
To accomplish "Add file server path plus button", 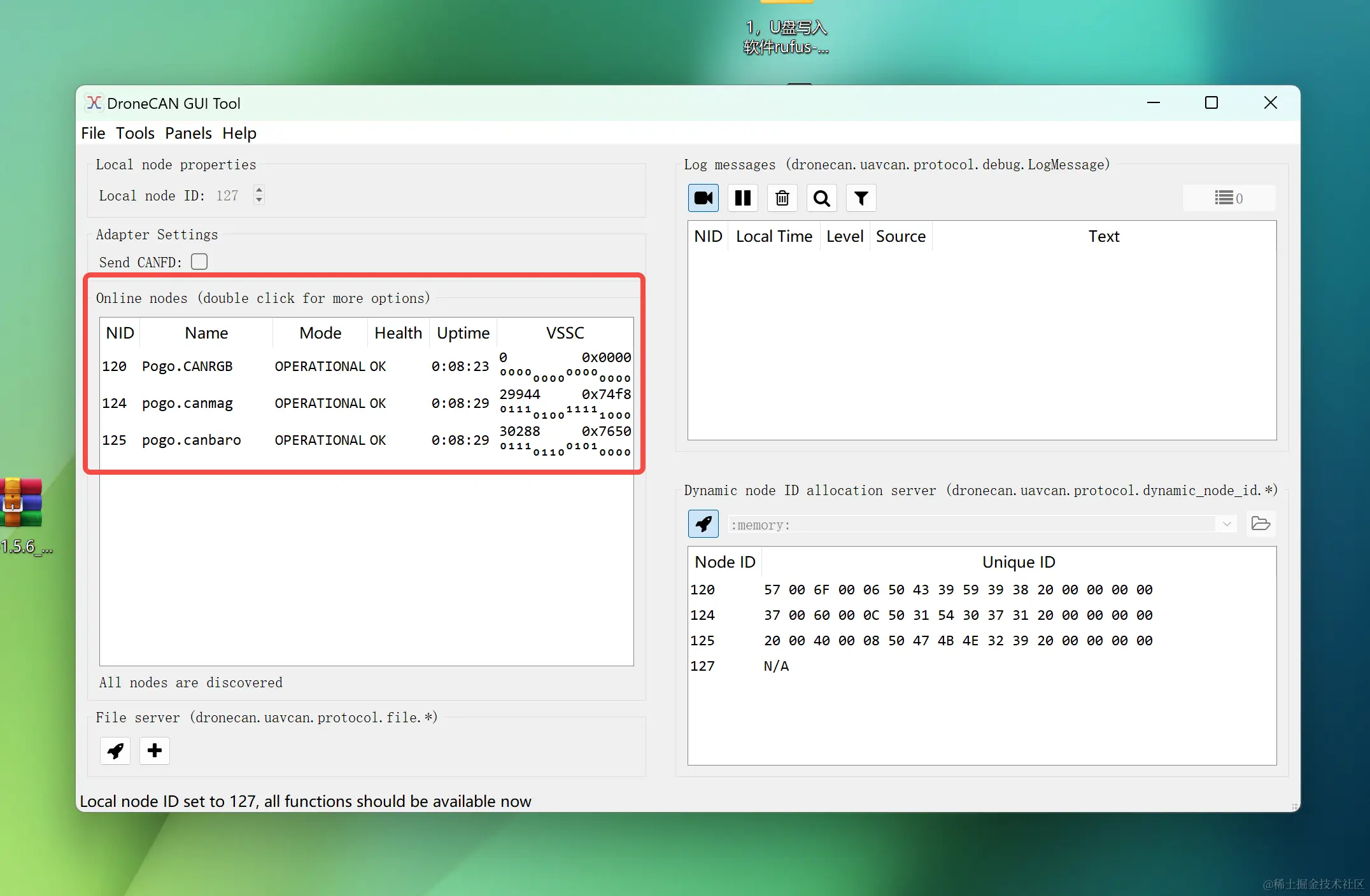I will coord(155,751).
